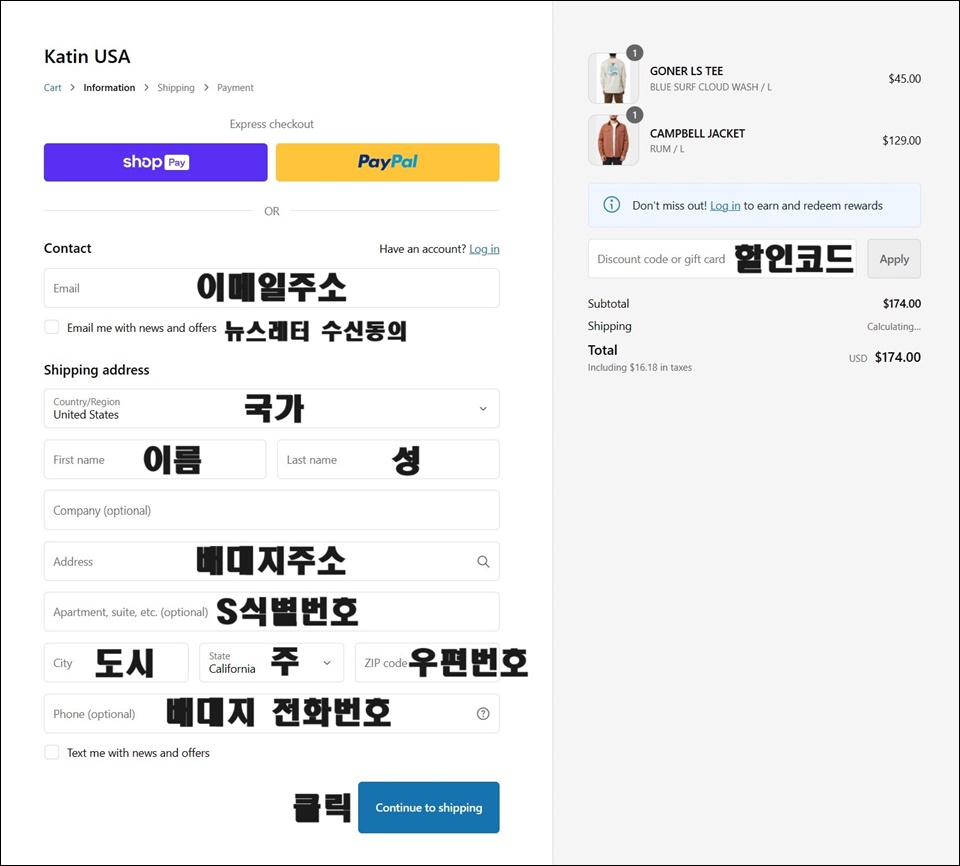Viewport: 960px width, 866px height.
Task: Open the Country/Region dropdown
Action: click(271, 409)
